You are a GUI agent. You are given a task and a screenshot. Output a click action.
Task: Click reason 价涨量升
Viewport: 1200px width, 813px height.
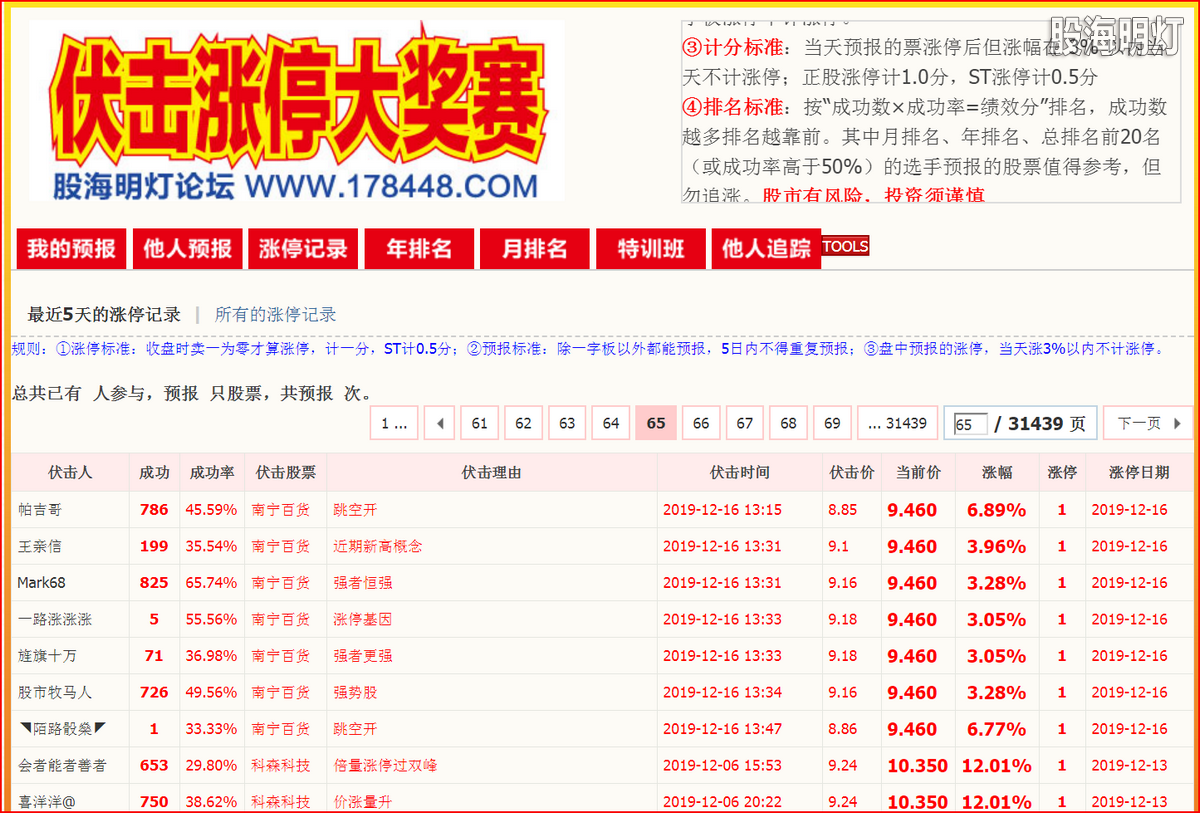coord(363,802)
